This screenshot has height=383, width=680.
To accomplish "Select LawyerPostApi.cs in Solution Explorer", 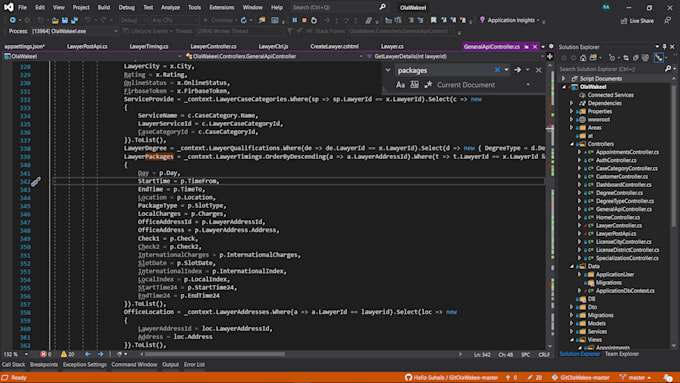I will [x=616, y=234].
